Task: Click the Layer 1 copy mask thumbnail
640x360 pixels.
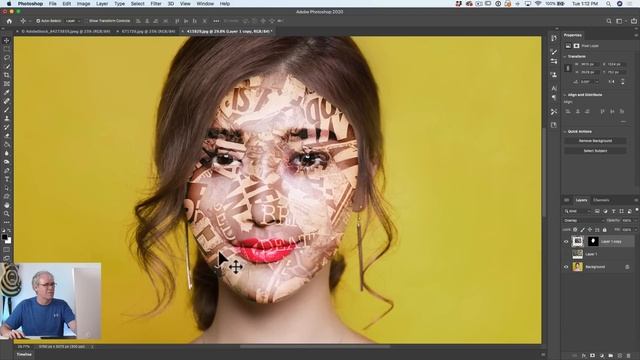Action: [593, 242]
